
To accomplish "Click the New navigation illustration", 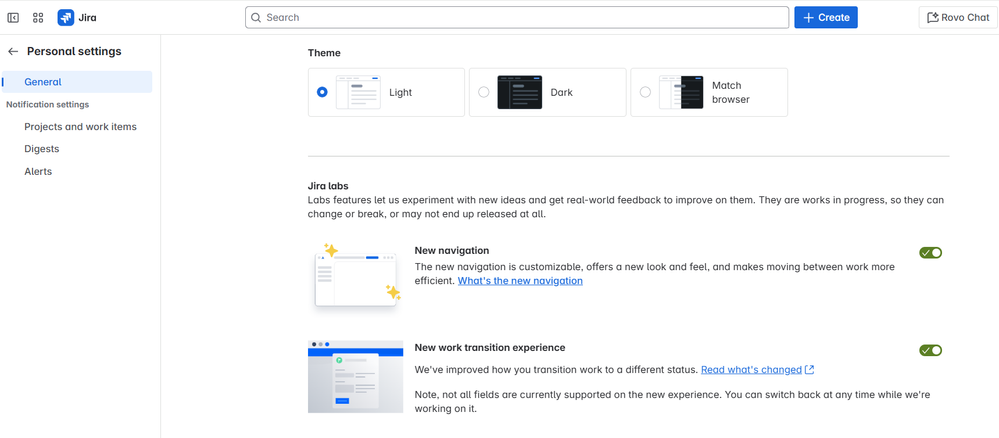I will [358, 279].
